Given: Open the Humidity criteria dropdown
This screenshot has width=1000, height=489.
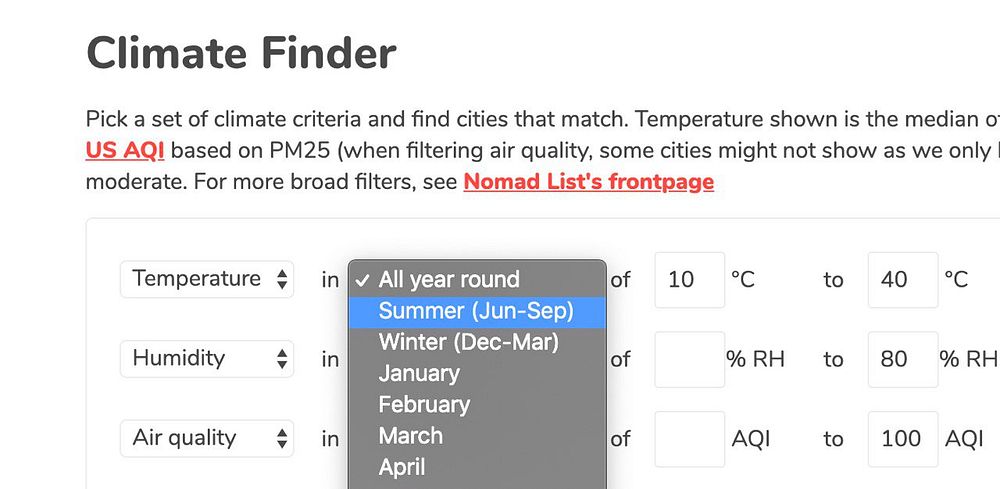Looking at the screenshot, I should 207,358.
